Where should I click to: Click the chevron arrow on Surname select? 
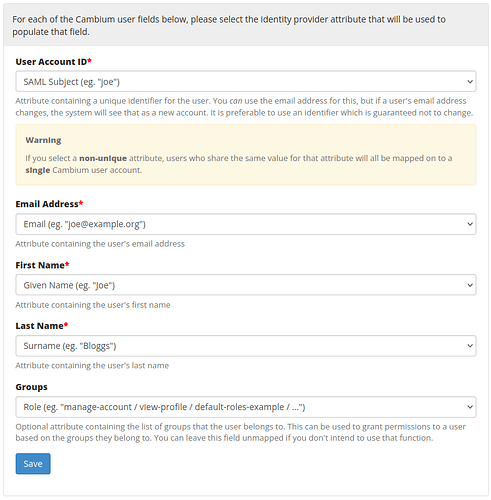(x=470, y=346)
